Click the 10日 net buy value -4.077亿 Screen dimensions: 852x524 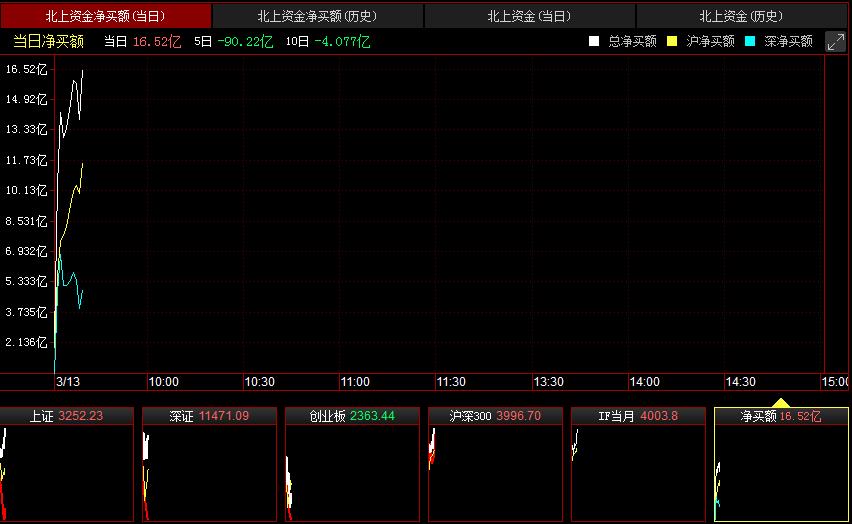coord(341,41)
